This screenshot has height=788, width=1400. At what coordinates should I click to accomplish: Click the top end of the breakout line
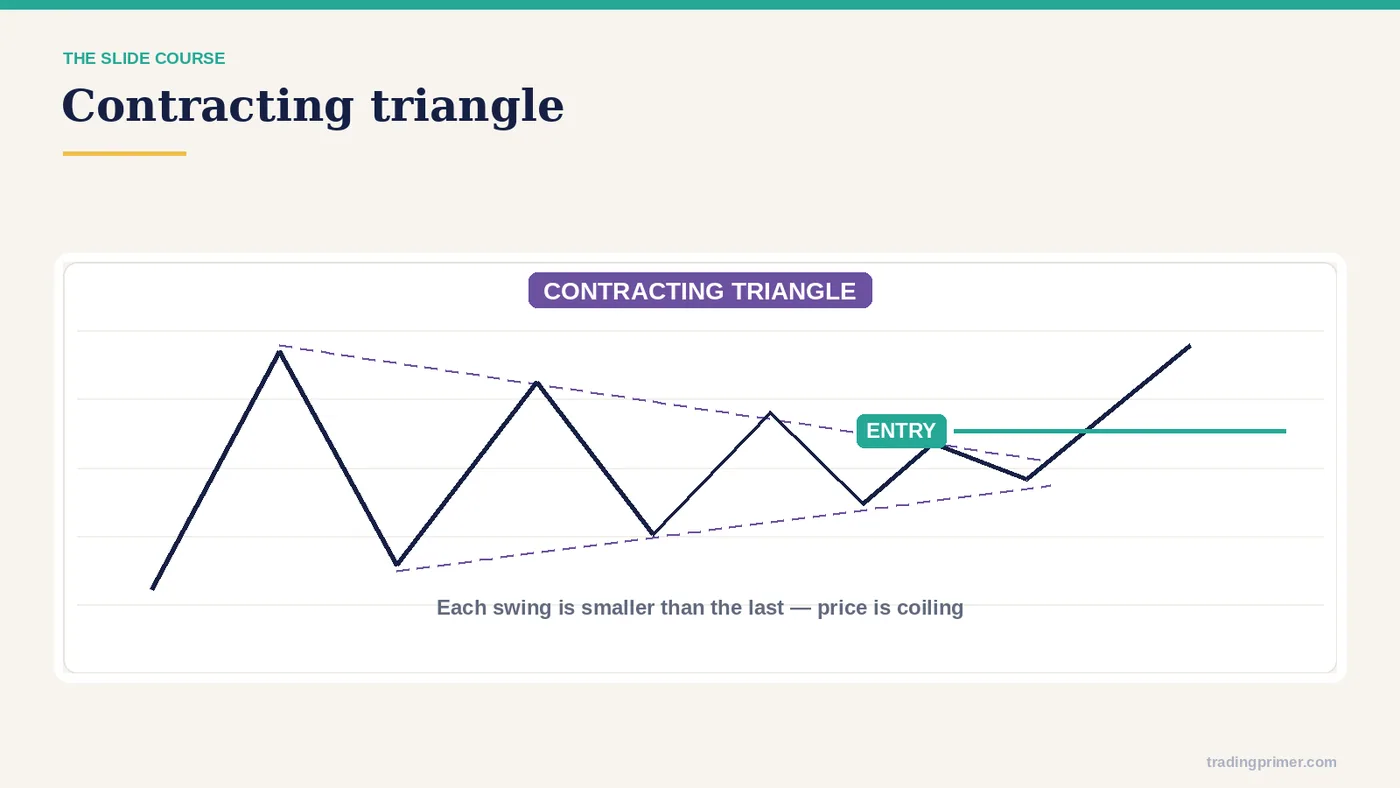point(1189,346)
